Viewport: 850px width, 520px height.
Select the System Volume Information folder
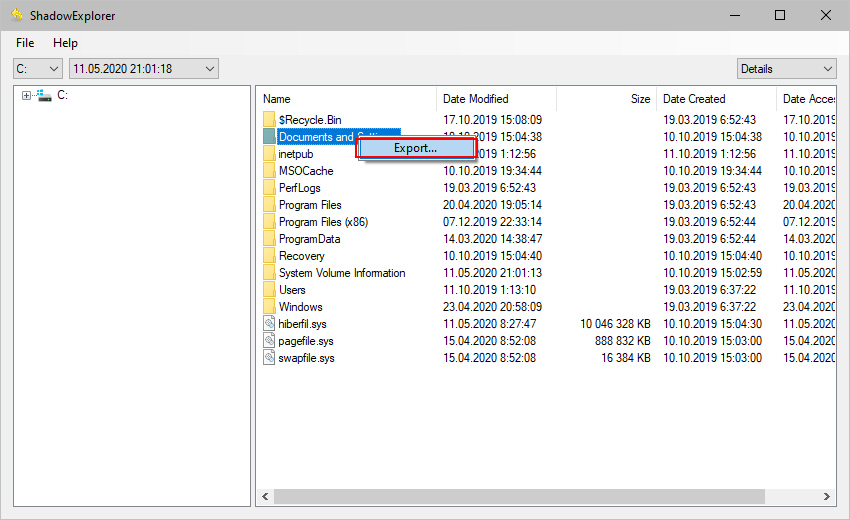tap(342, 273)
